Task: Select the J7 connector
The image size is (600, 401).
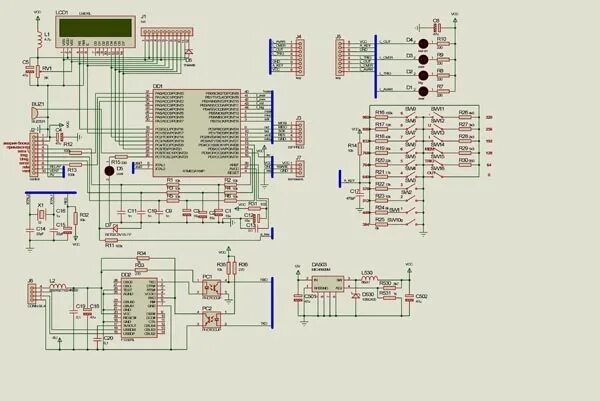Action: [300, 168]
